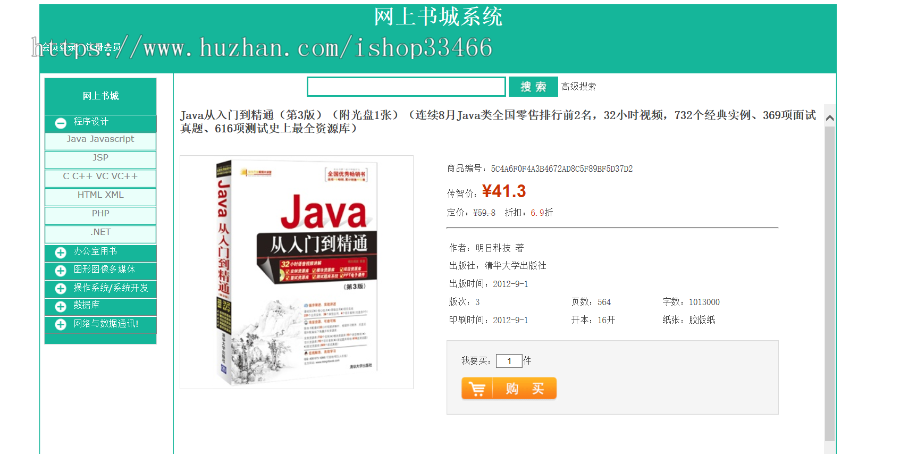
Task: Click the 页数: 564 text
Action: [x=591, y=302]
